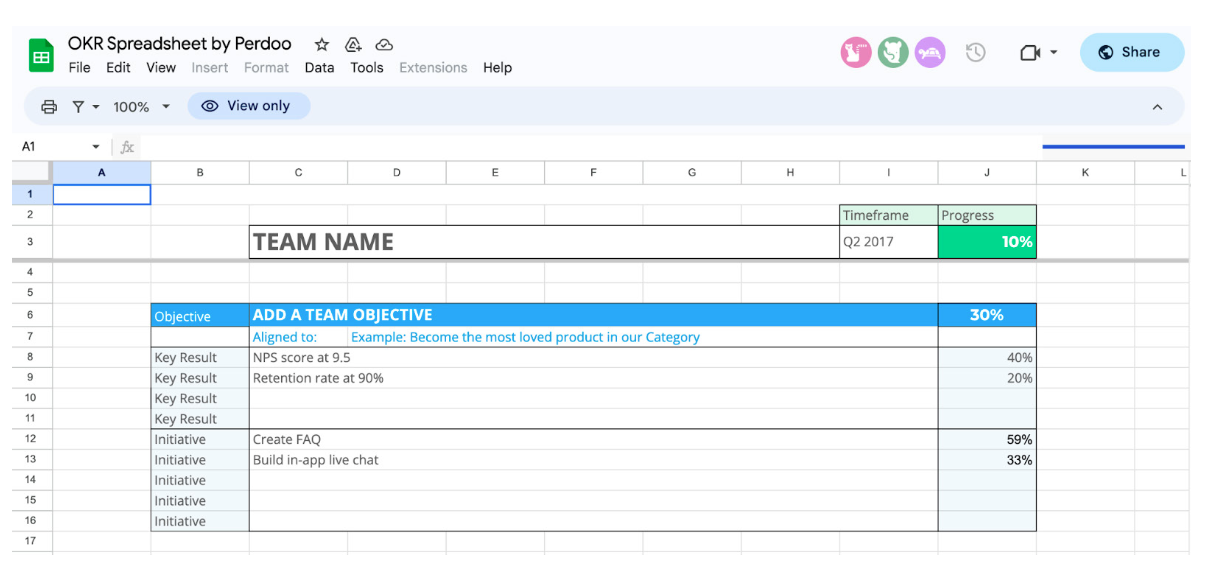Open the 100% zoom dropdown

pyautogui.click(x=141, y=106)
